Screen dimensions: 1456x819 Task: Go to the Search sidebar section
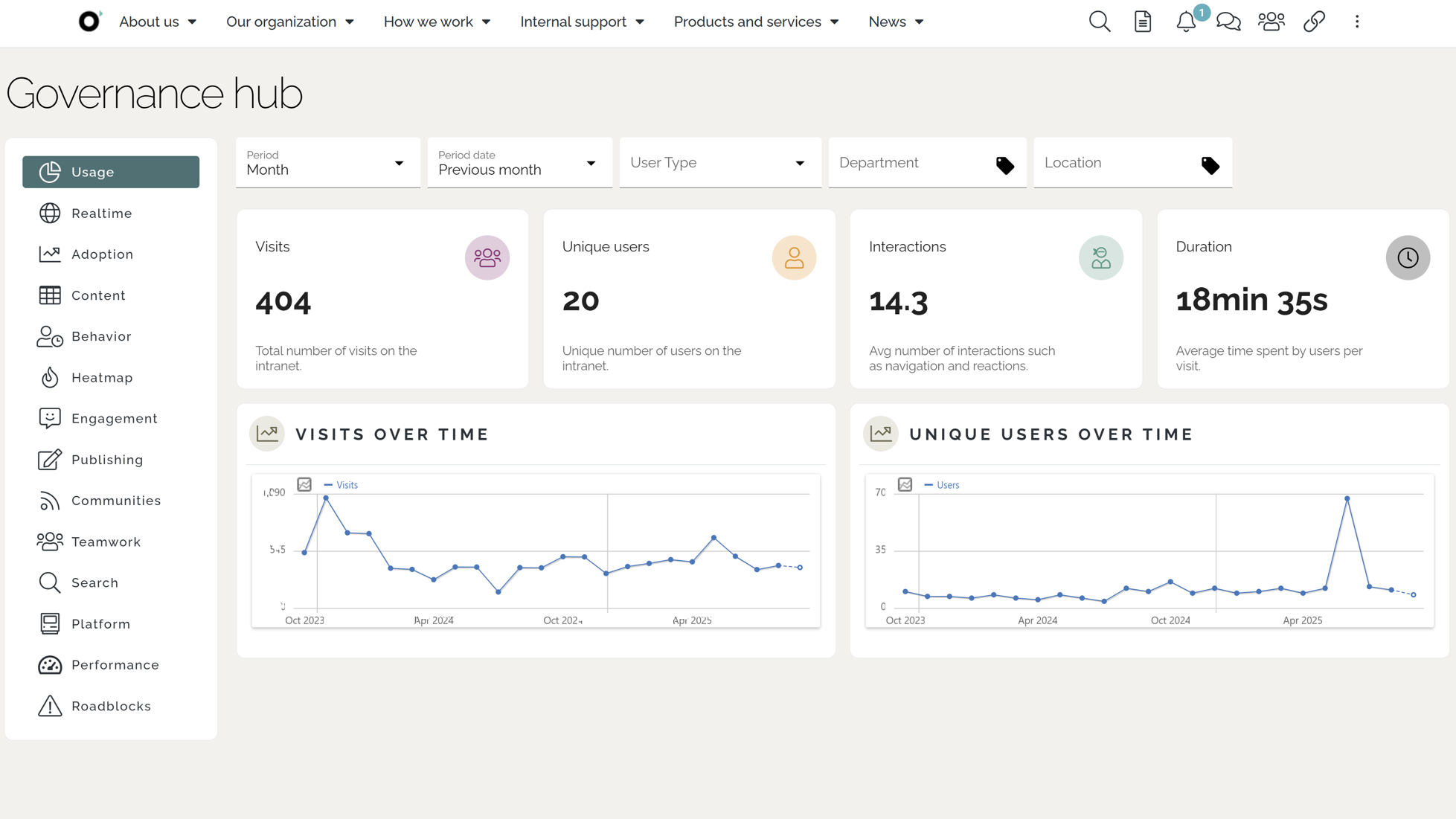(111, 582)
